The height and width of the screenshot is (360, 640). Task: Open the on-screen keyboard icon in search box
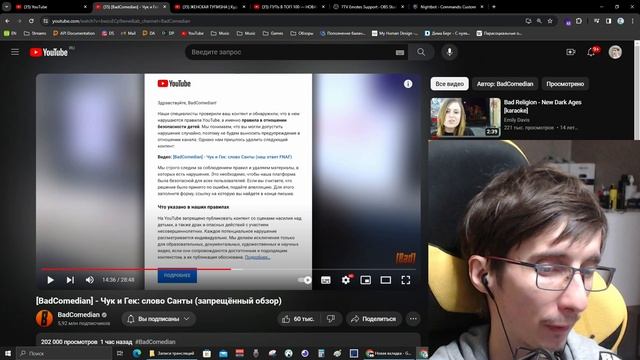(400, 52)
